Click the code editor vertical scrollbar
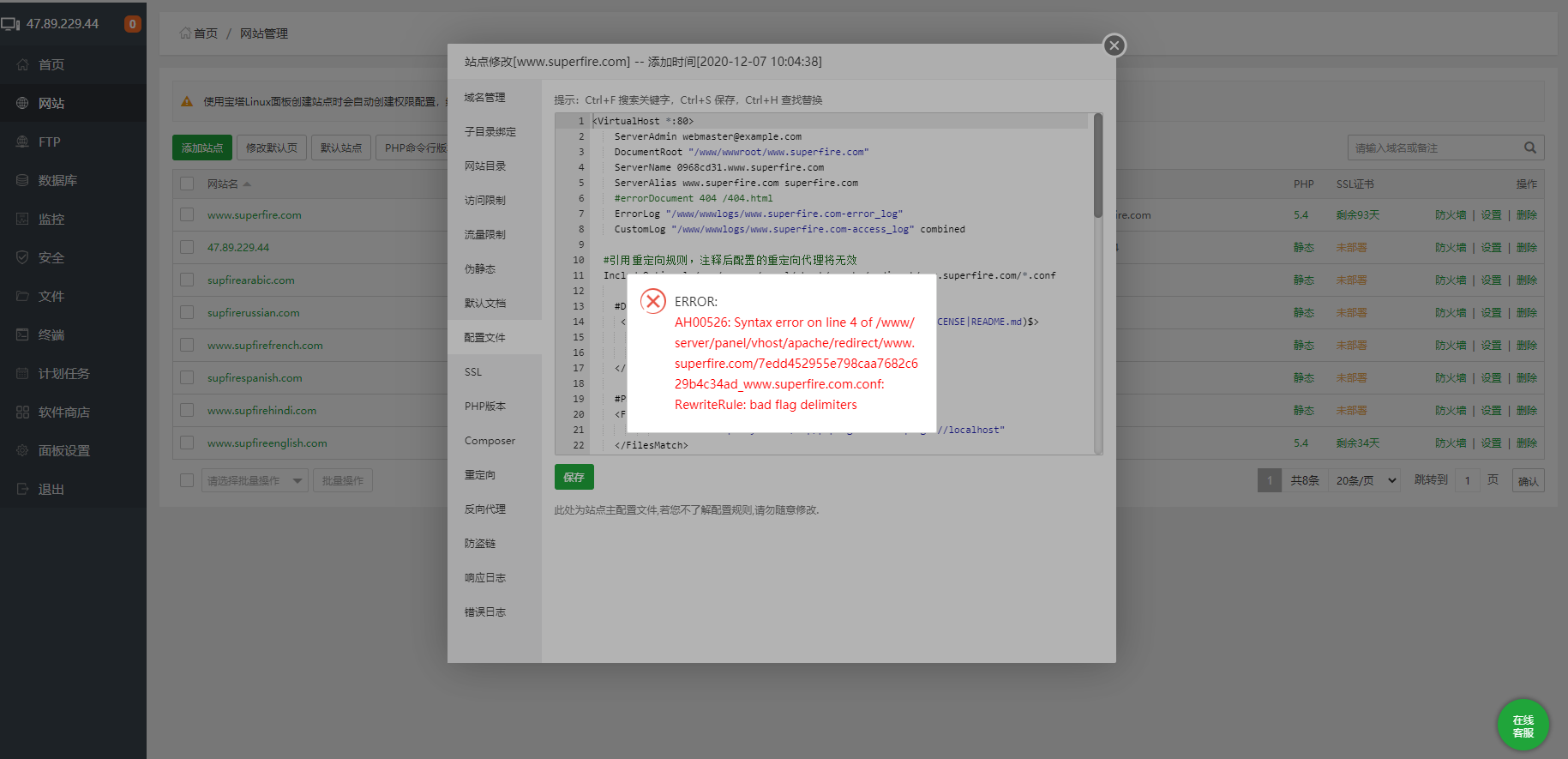Screen dimensions: 1568x759 [x=1098, y=166]
